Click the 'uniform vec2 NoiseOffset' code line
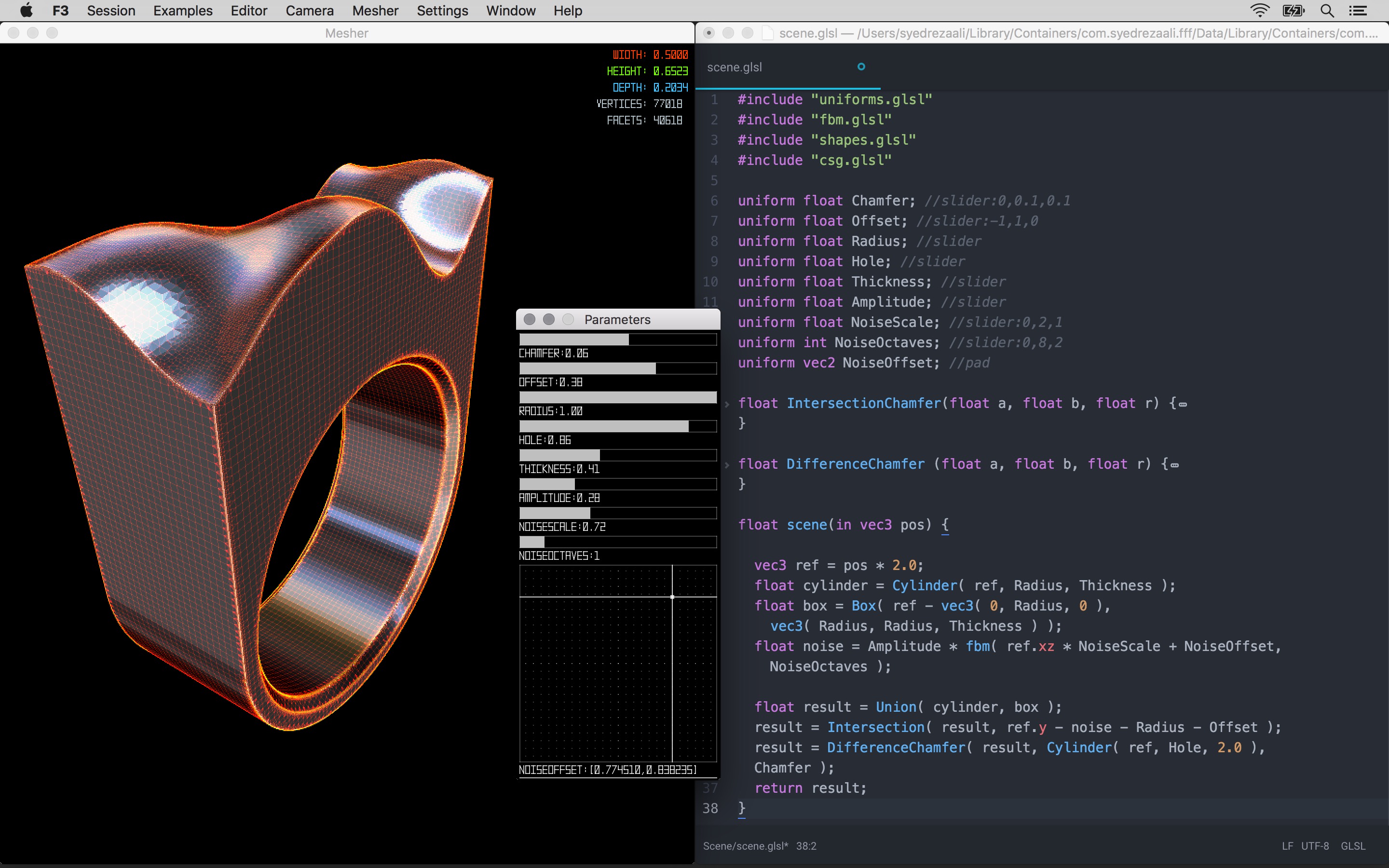This screenshot has width=1389, height=868. coord(864,363)
